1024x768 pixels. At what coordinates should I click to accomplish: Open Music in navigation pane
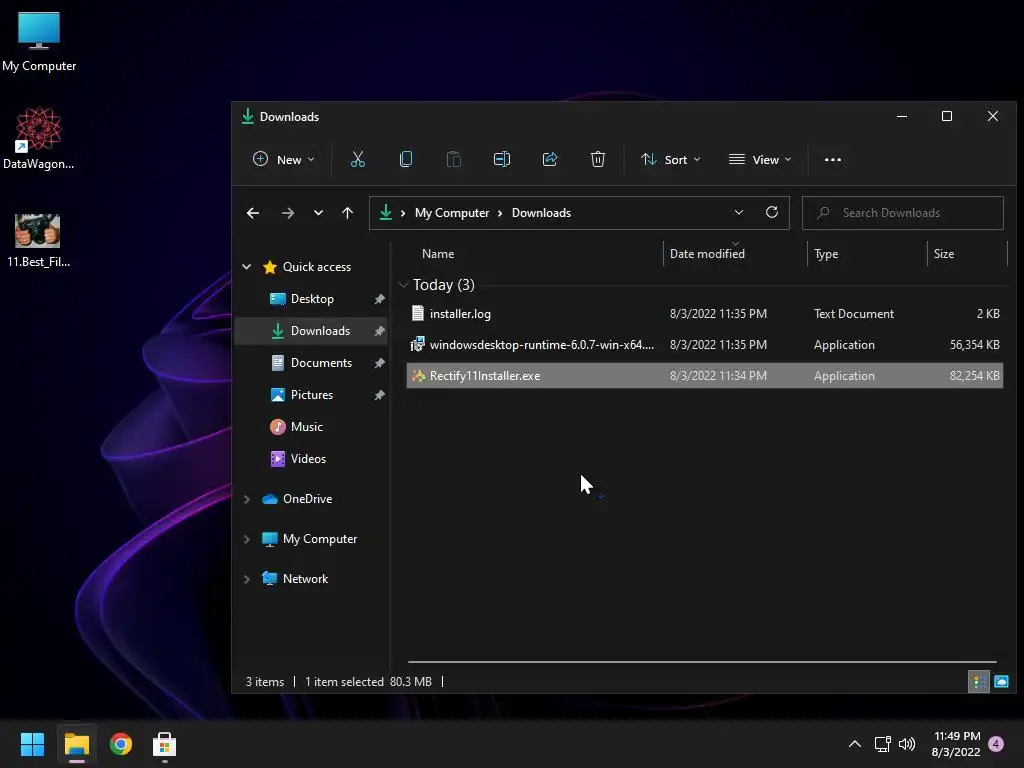pos(306,427)
